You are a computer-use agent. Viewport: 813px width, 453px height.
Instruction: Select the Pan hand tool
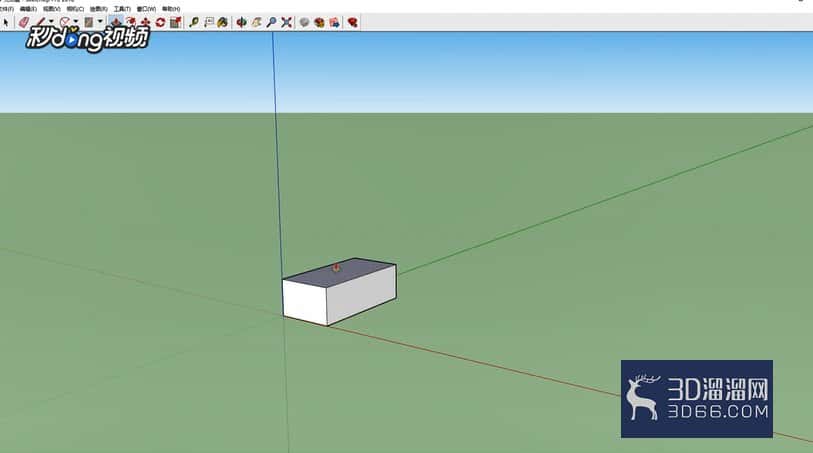pos(256,22)
